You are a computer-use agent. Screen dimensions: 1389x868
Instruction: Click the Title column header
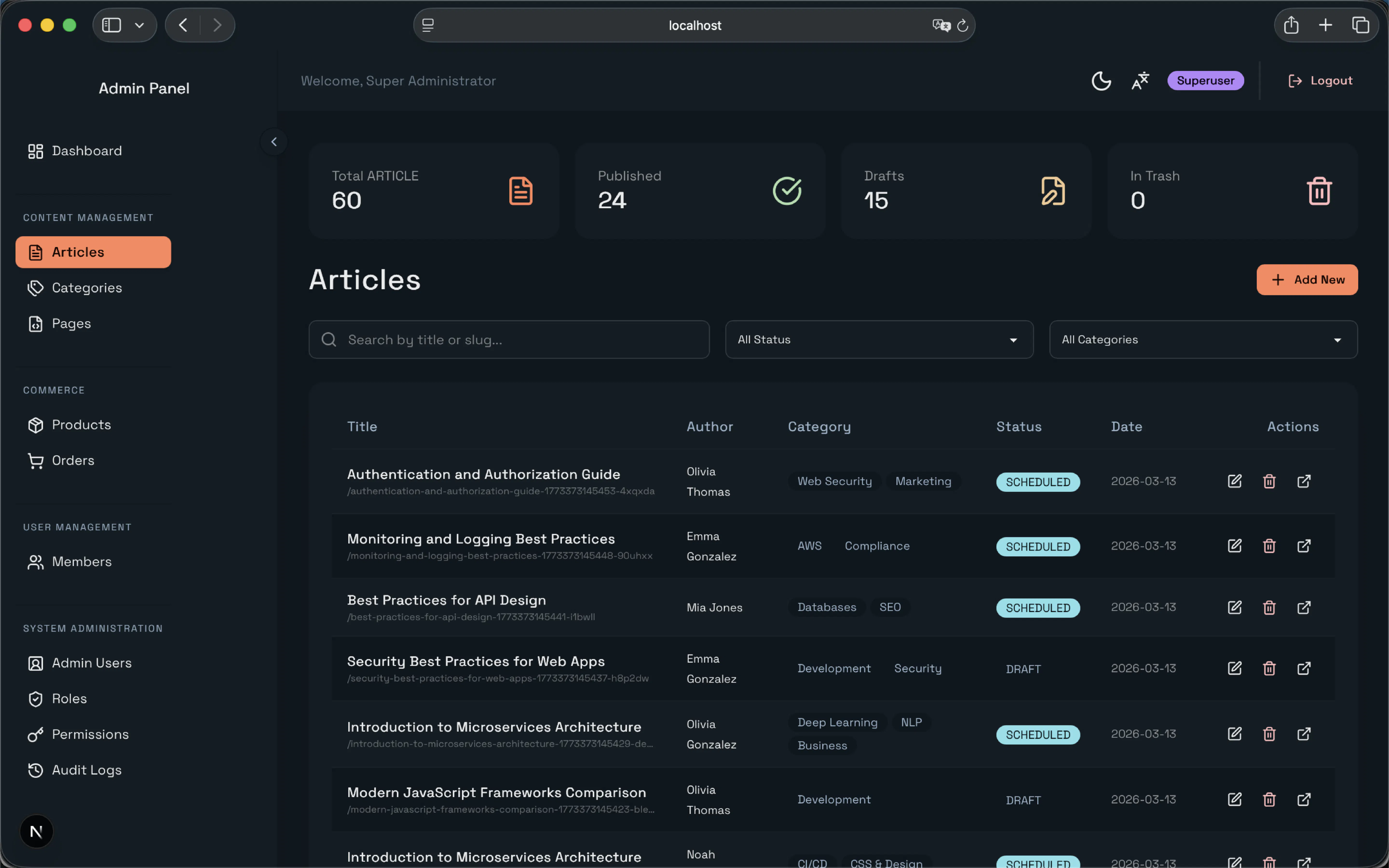click(362, 427)
